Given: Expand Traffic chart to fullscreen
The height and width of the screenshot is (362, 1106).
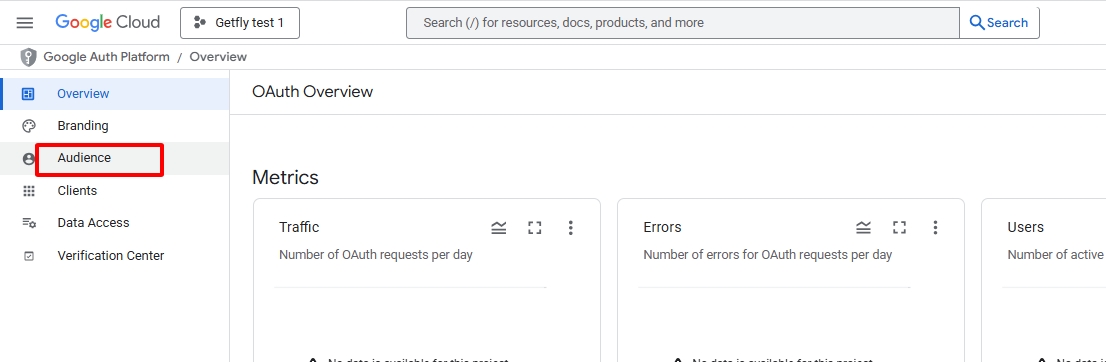Looking at the screenshot, I should (535, 227).
